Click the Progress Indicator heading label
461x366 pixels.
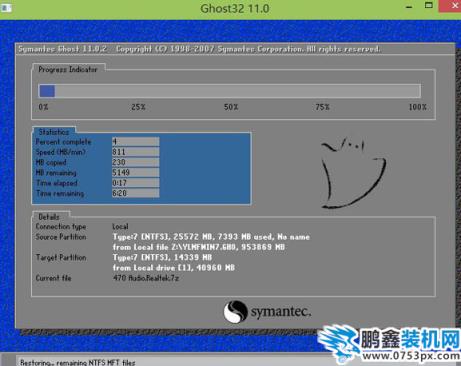tap(68, 70)
